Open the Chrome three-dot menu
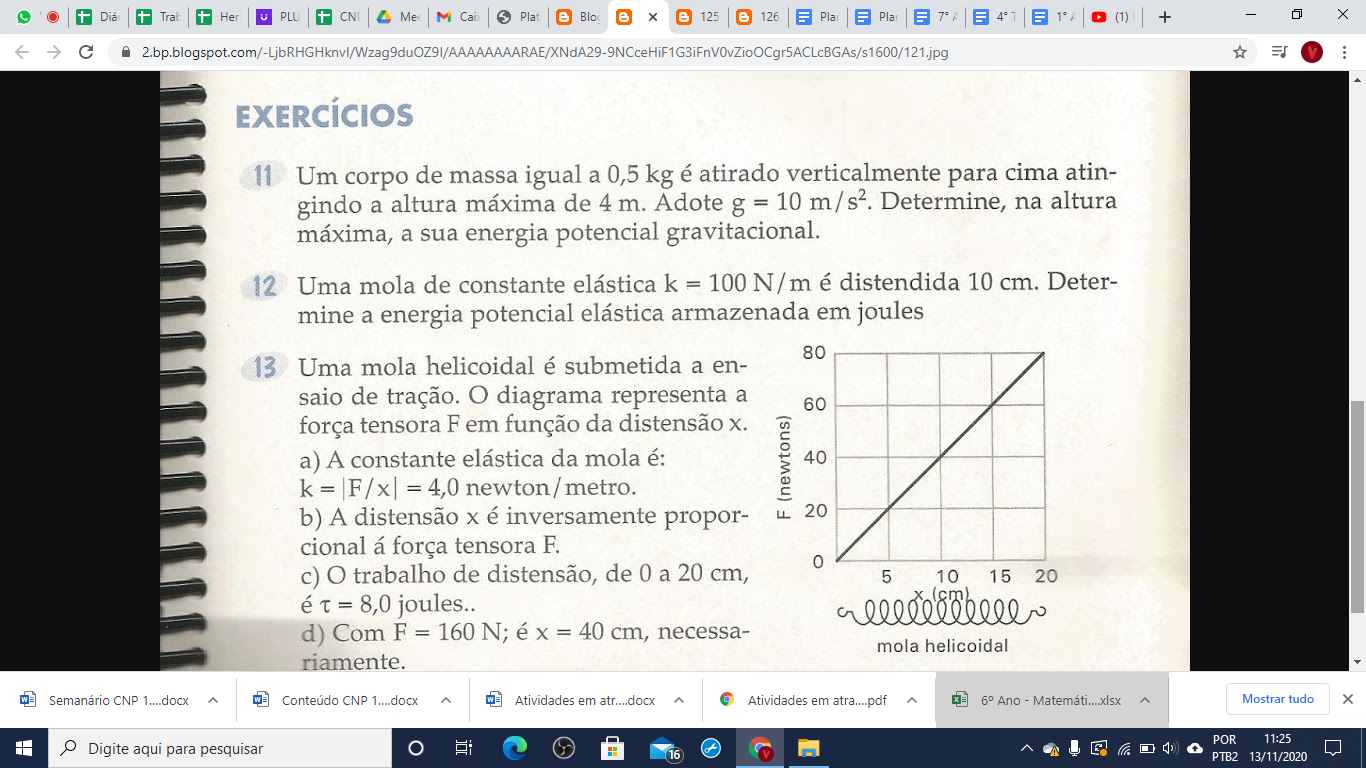Image resolution: width=1366 pixels, height=768 pixels. click(x=1345, y=52)
